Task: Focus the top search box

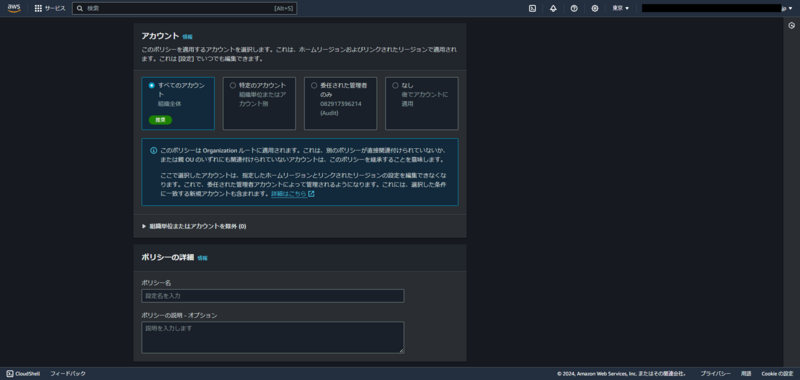Action: pos(184,9)
